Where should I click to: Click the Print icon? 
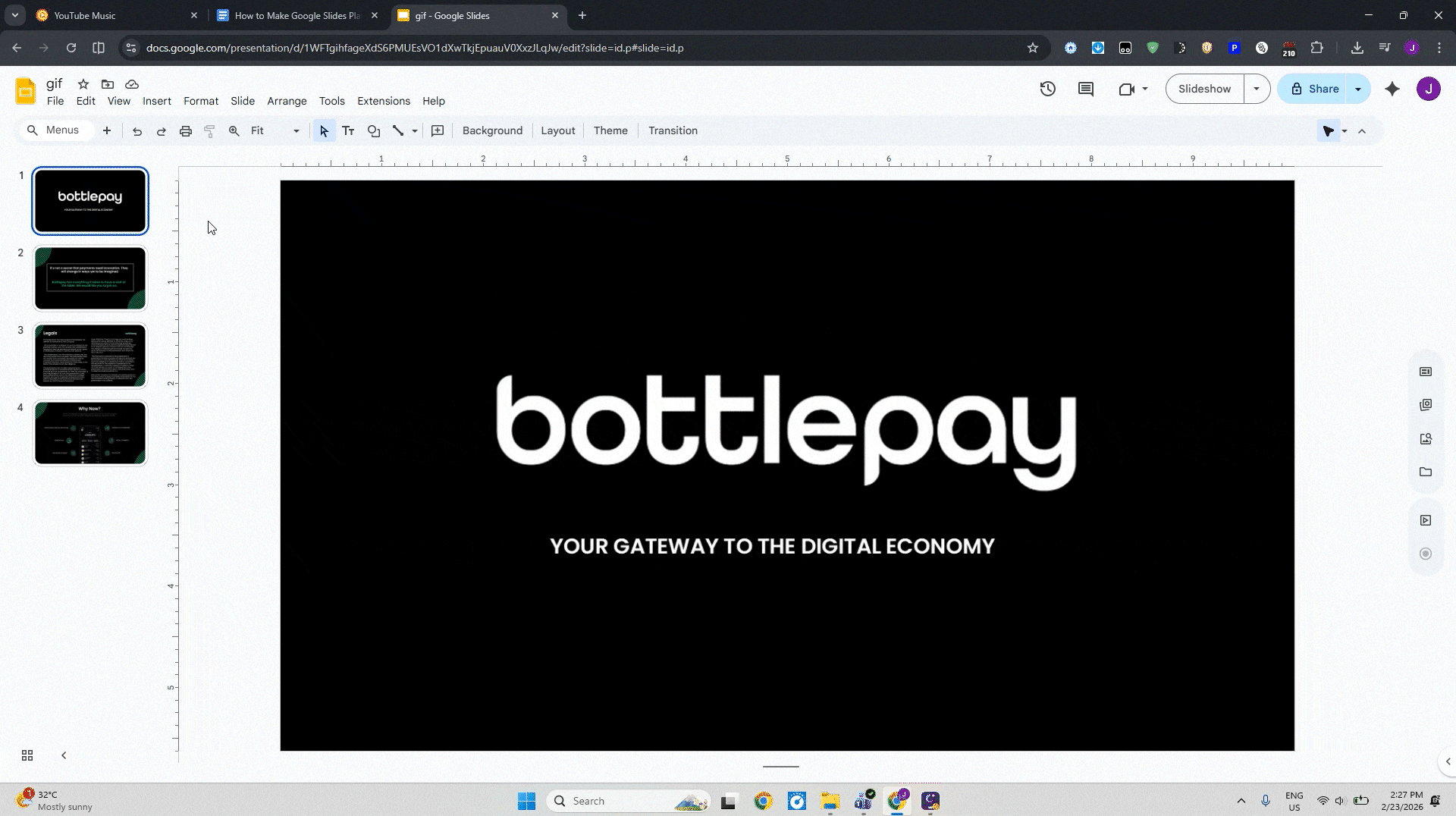[x=186, y=130]
